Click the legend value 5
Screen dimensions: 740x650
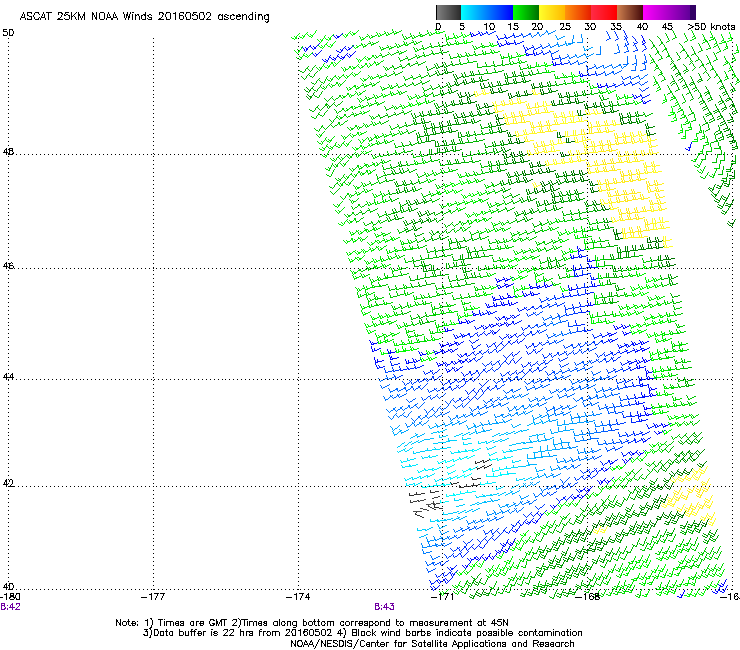pos(462,27)
